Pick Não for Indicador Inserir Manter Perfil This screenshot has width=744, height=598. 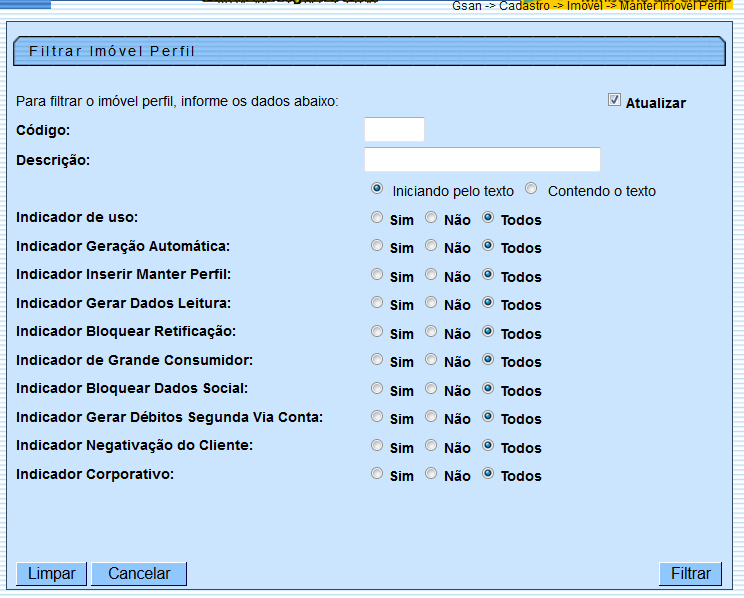click(431, 274)
